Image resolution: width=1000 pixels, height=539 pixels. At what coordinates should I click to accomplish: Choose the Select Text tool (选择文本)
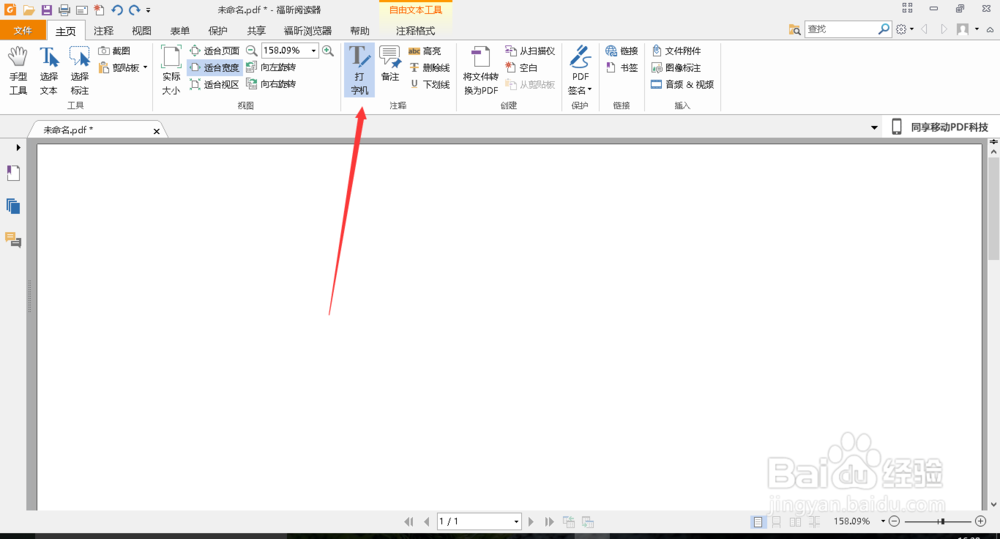[48, 70]
